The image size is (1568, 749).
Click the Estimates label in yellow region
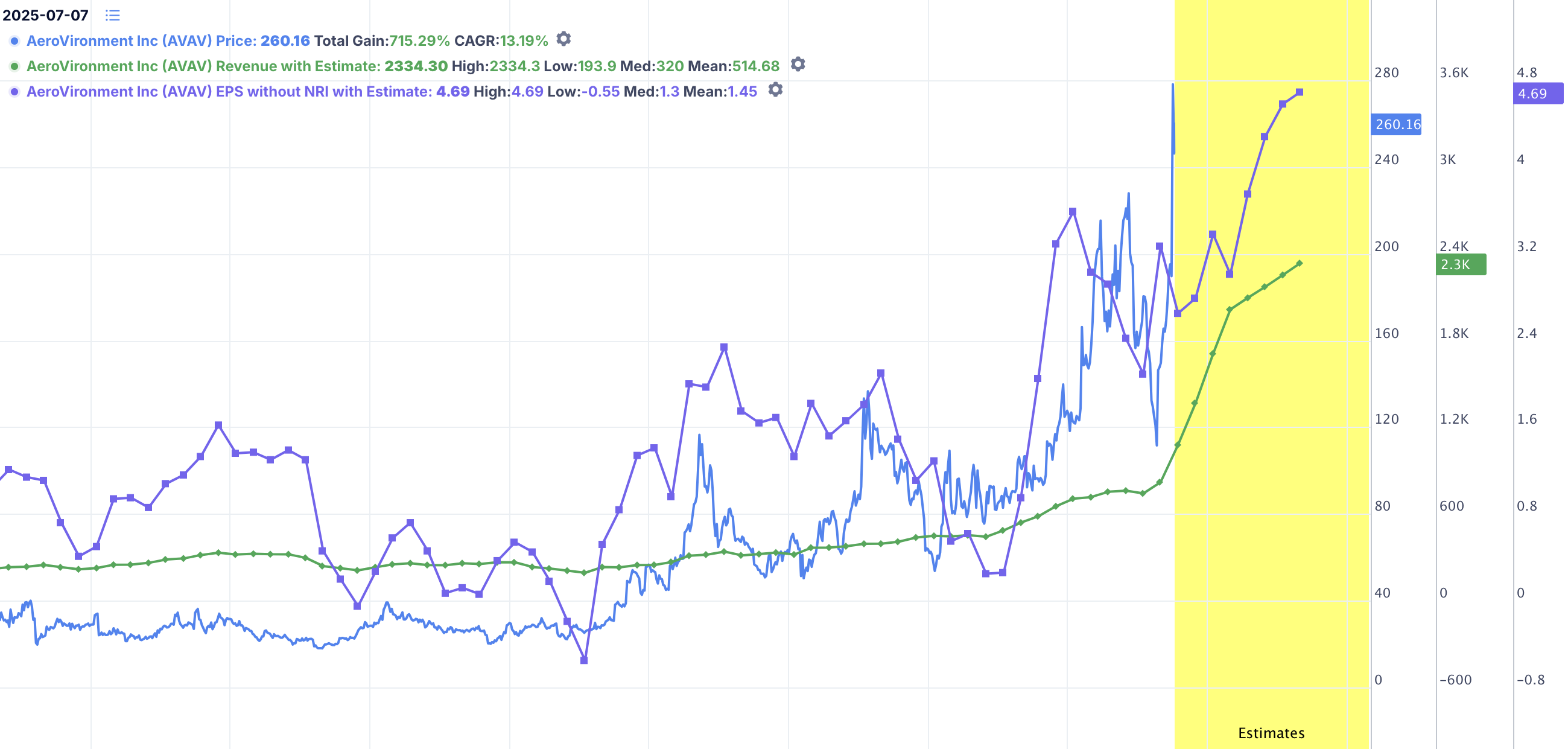coord(1271,733)
